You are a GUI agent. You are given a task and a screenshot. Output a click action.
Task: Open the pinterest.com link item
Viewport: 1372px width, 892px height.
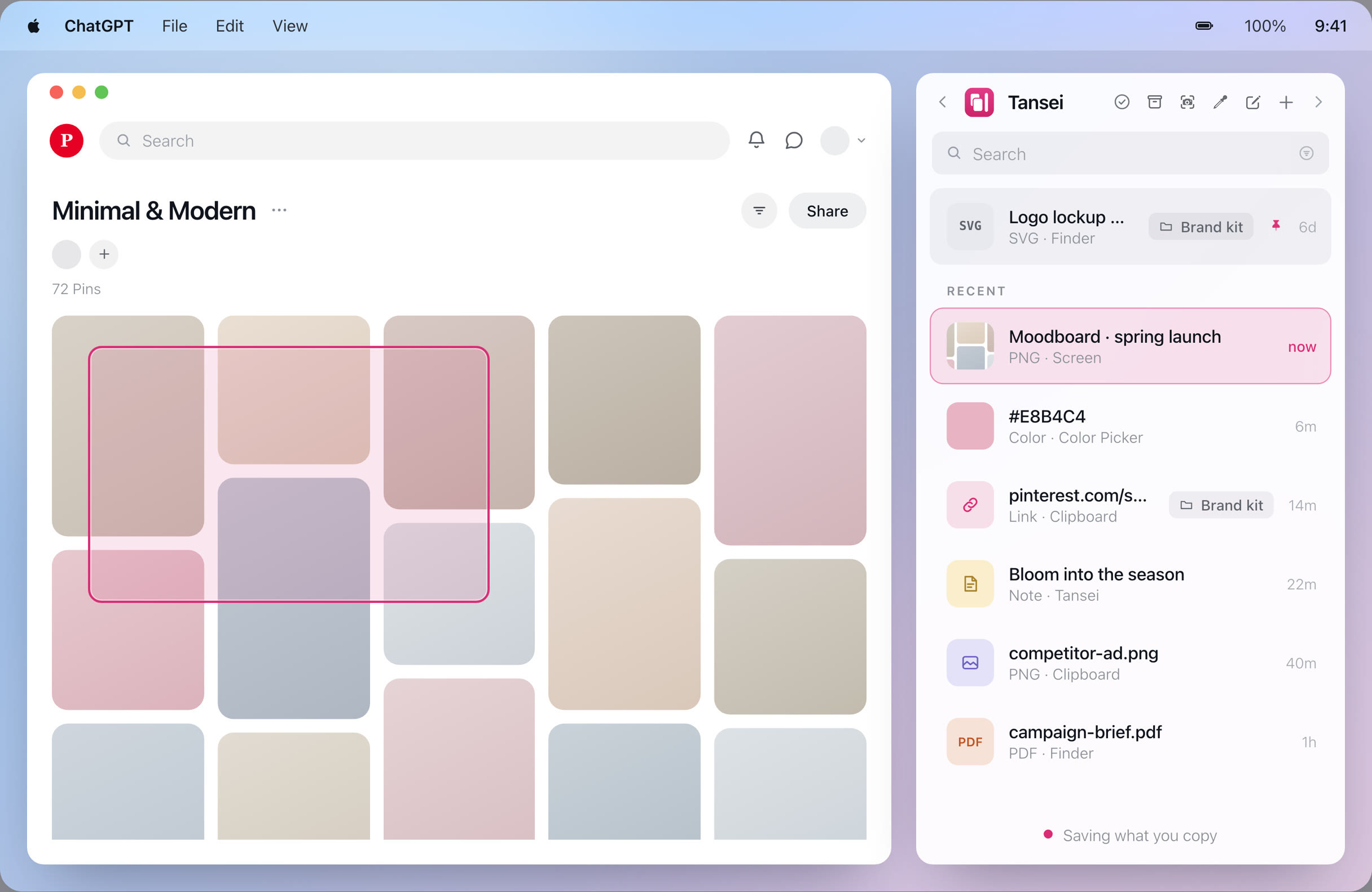1129,505
